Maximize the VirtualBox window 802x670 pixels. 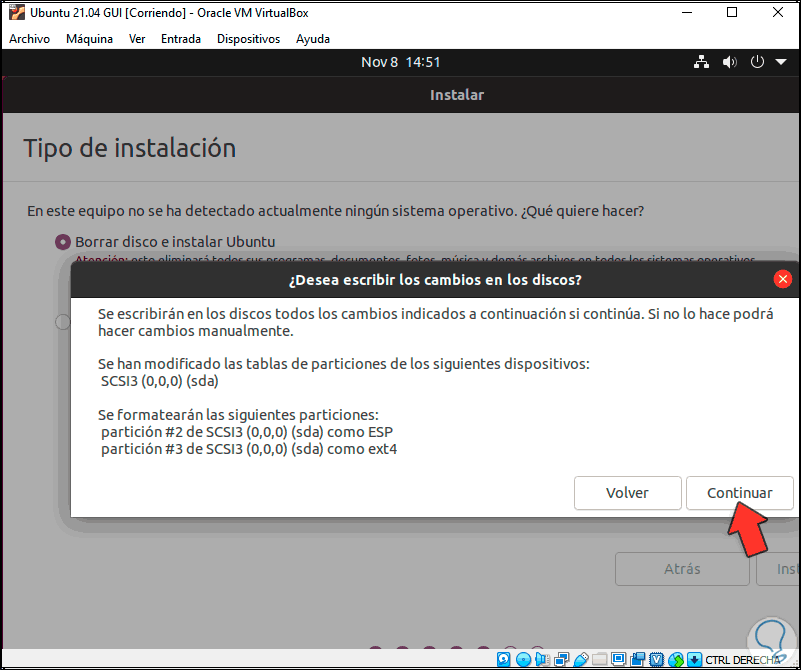click(732, 12)
